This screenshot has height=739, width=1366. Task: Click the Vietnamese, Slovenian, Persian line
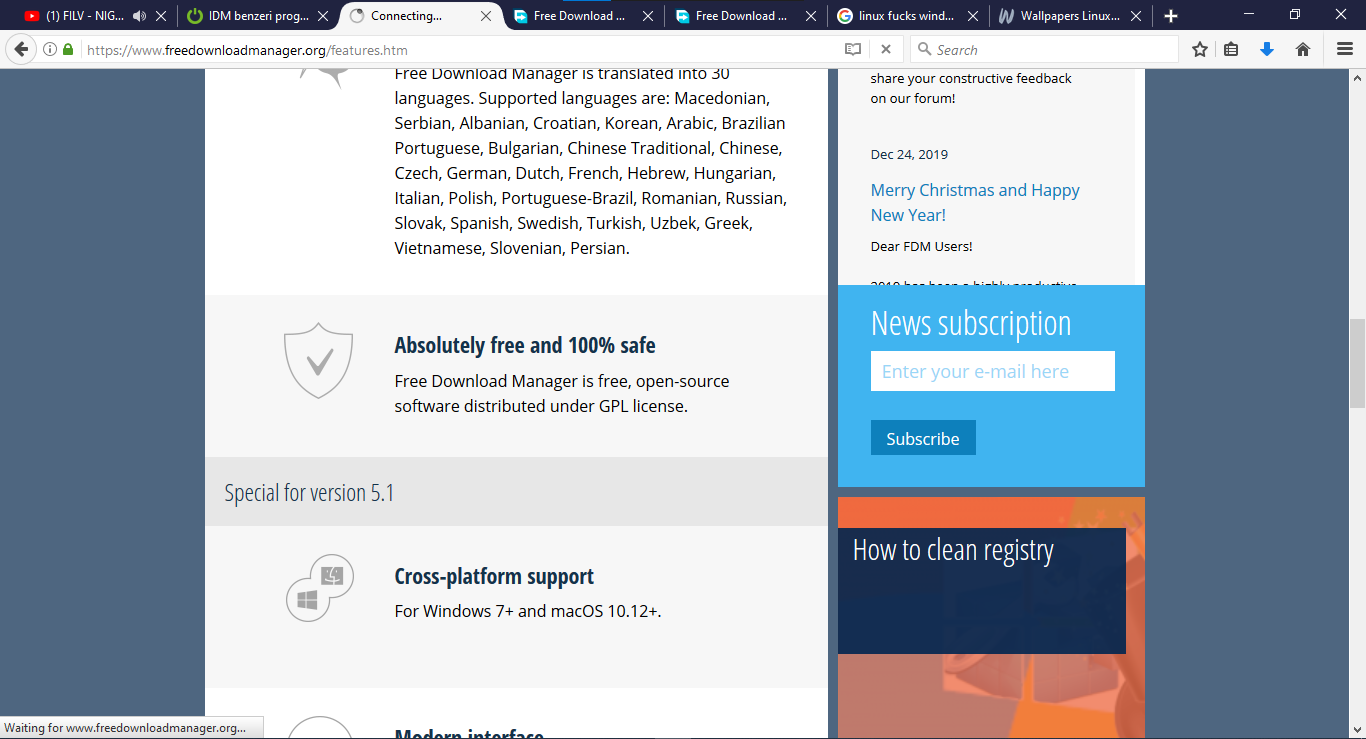[x=512, y=248]
